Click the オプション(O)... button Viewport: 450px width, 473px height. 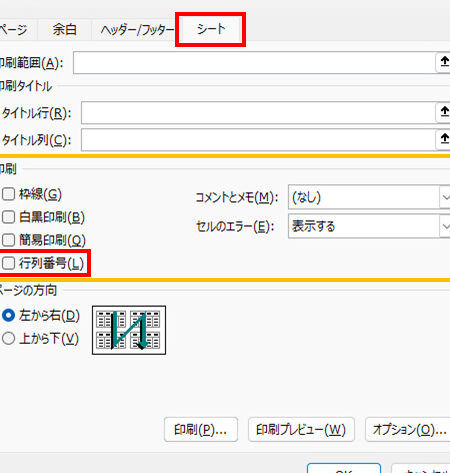click(x=409, y=430)
